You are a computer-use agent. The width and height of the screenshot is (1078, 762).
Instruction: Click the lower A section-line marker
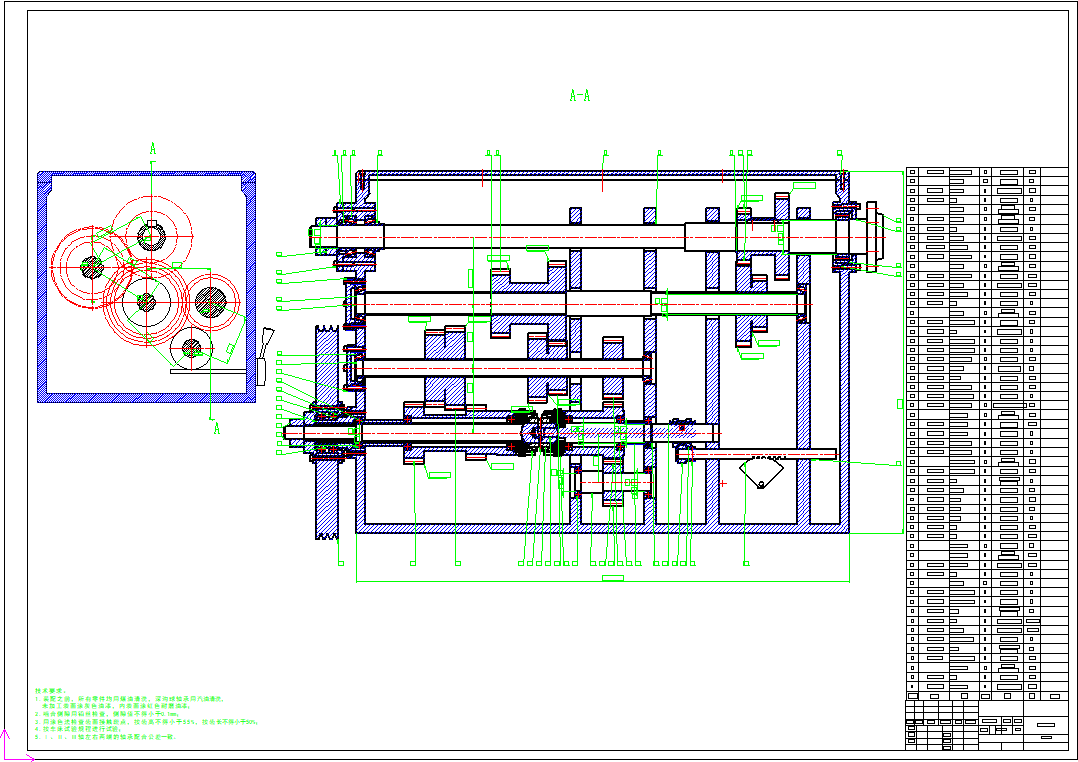[x=215, y=428]
